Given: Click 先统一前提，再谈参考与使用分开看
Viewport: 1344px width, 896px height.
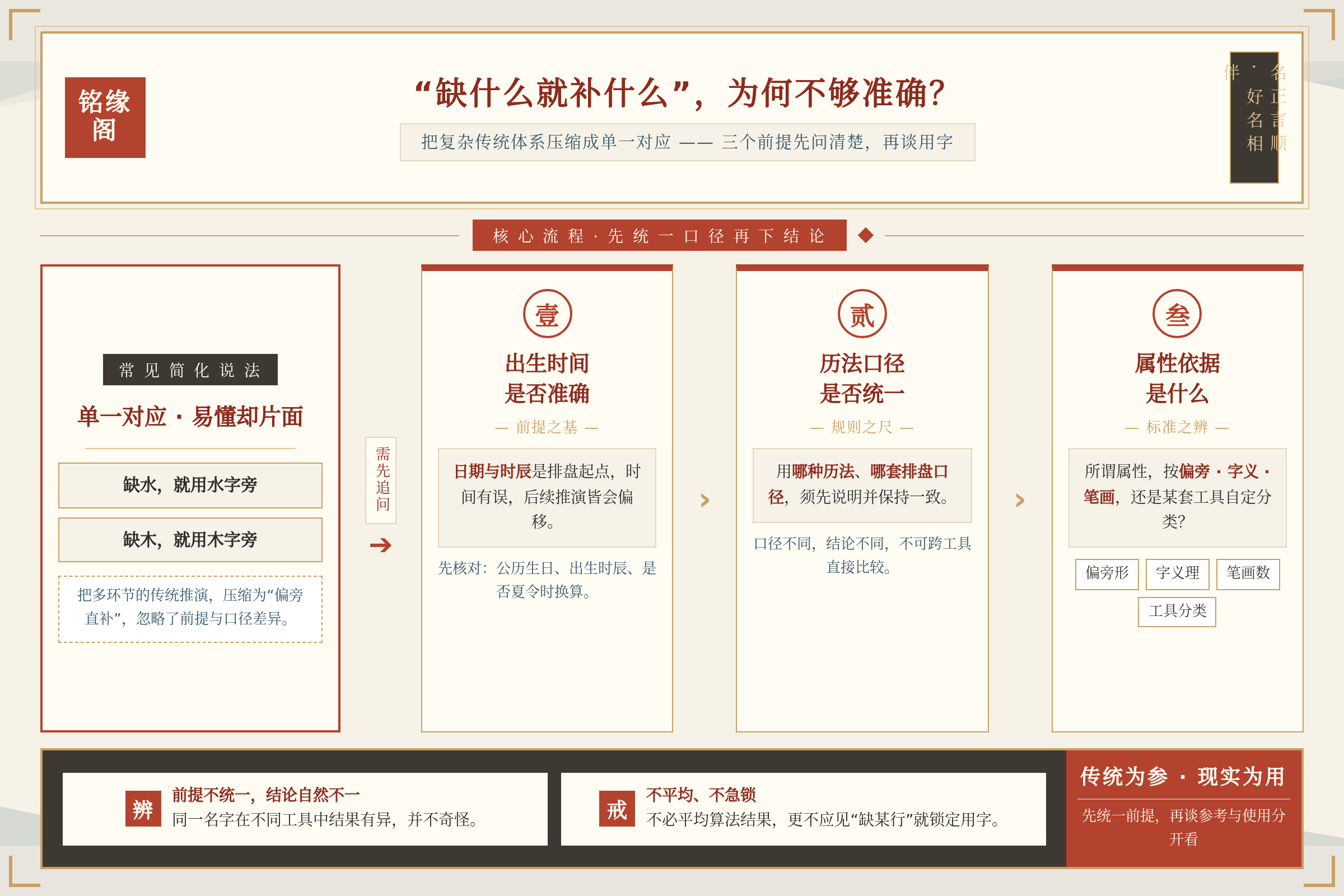Looking at the screenshot, I should pos(1183,828).
